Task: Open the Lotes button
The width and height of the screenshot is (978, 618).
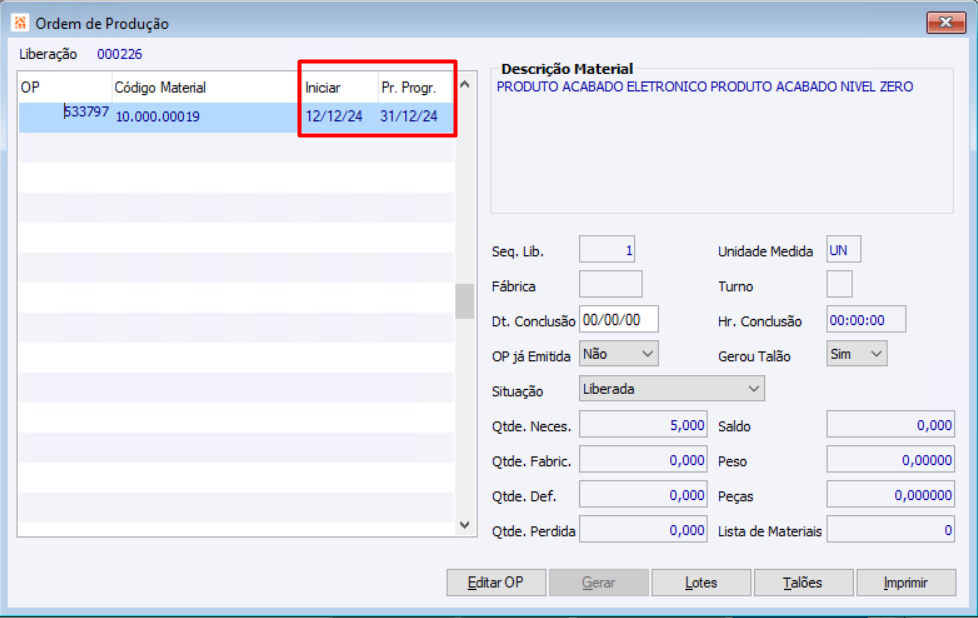Action: [x=701, y=582]
